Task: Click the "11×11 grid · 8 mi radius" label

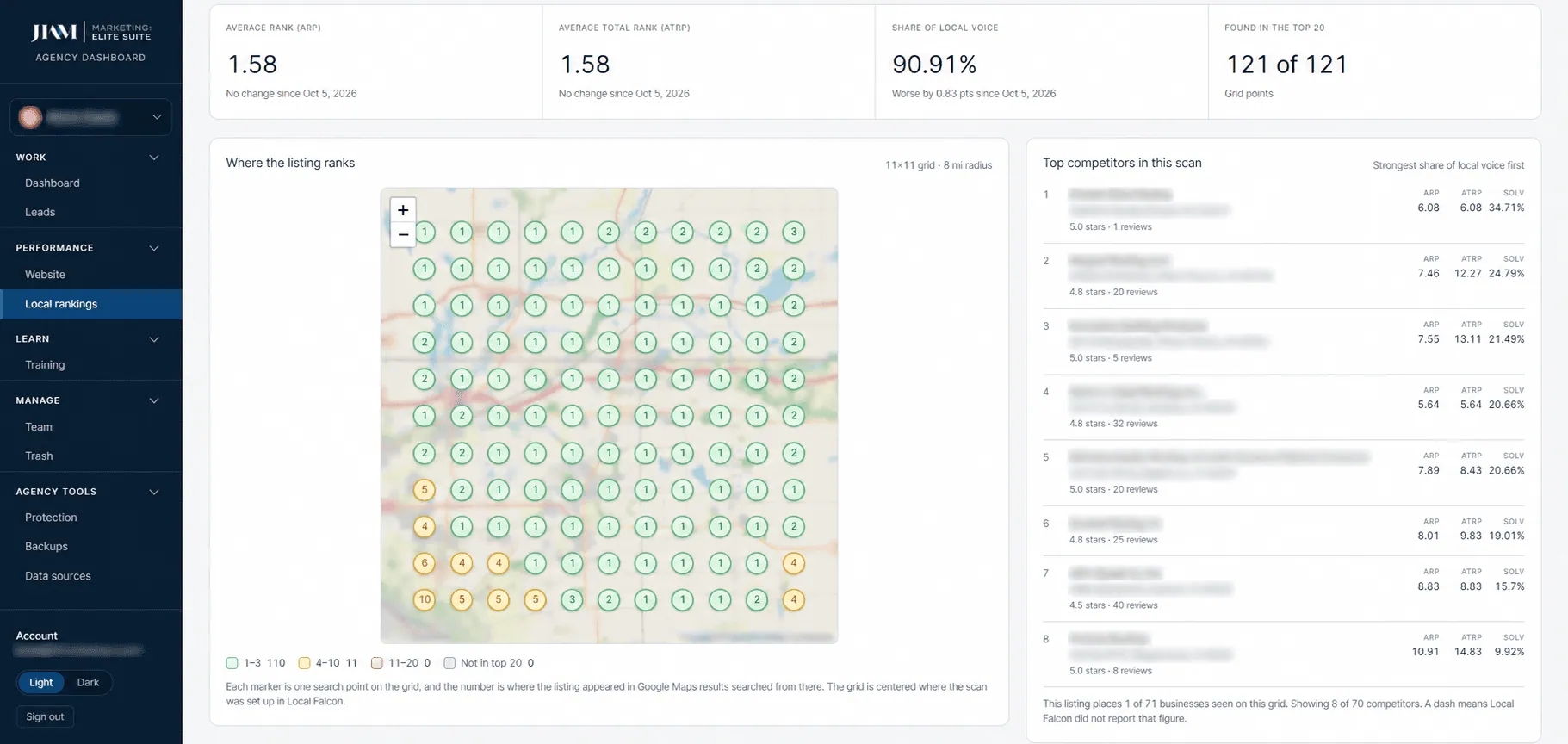Action: tap(939, 165)
